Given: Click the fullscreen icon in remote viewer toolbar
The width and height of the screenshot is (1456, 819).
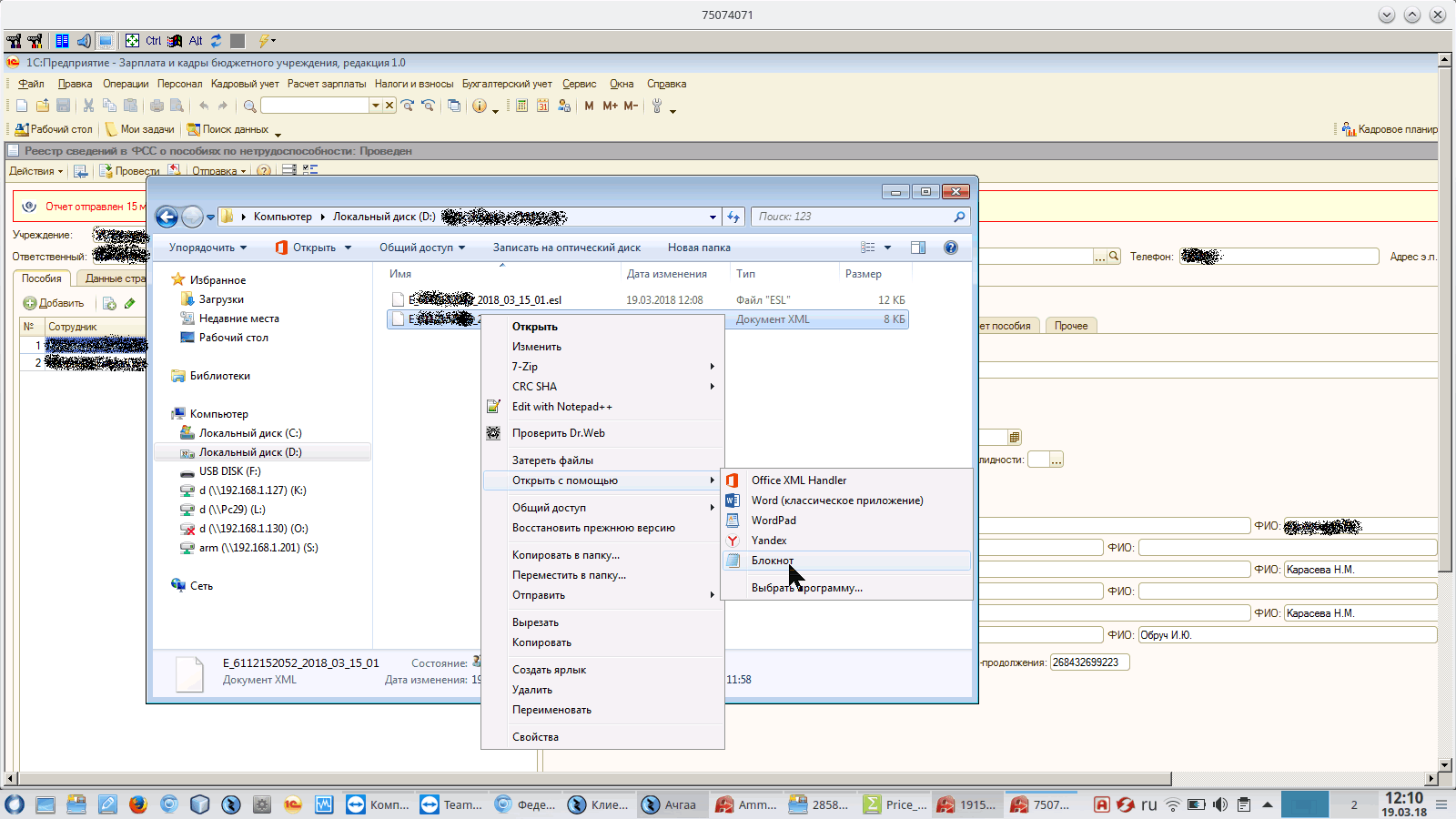Looking at the screenshot, I should pos(132,41).
